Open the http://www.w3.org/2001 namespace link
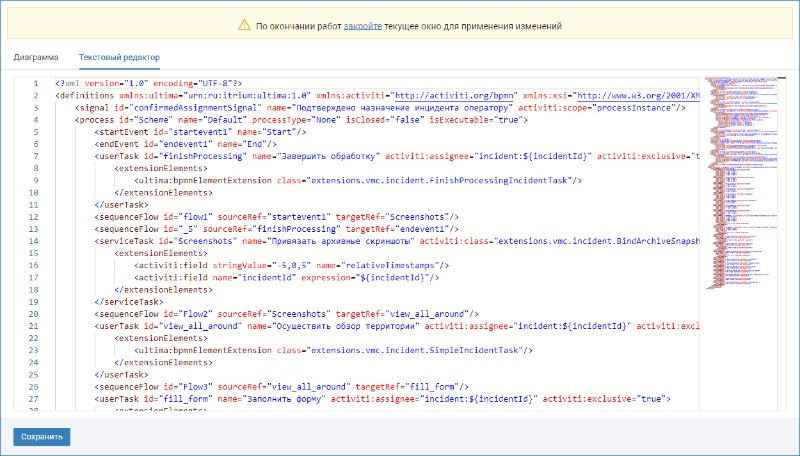 click(638, 95)
